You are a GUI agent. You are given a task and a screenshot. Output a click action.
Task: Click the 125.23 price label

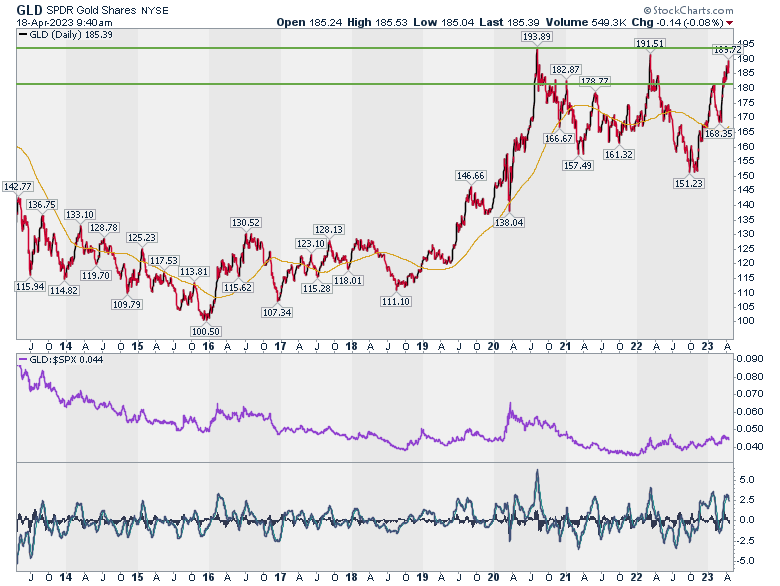(x=142, y=237)
